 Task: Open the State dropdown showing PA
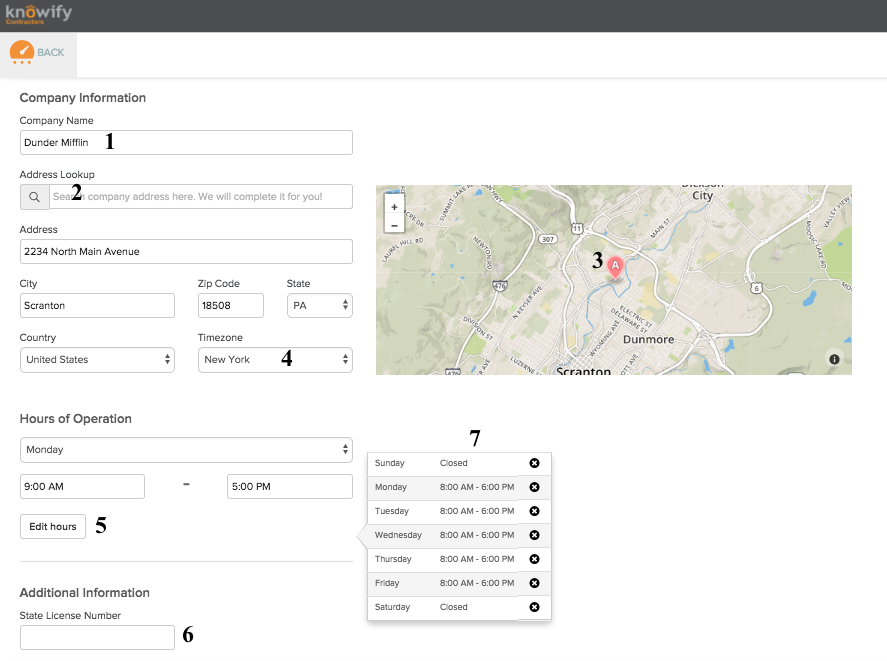[320, 306]
